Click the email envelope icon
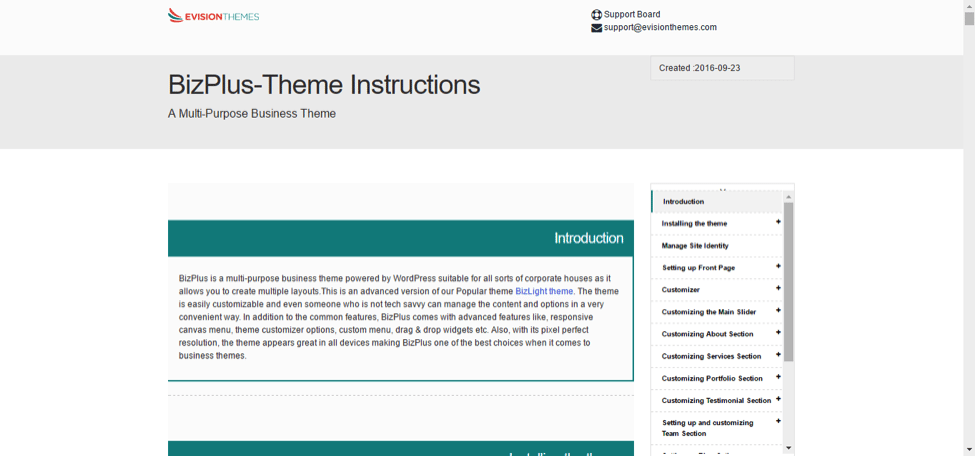This screenshot has height=457, width=975. tap(596, 28)
